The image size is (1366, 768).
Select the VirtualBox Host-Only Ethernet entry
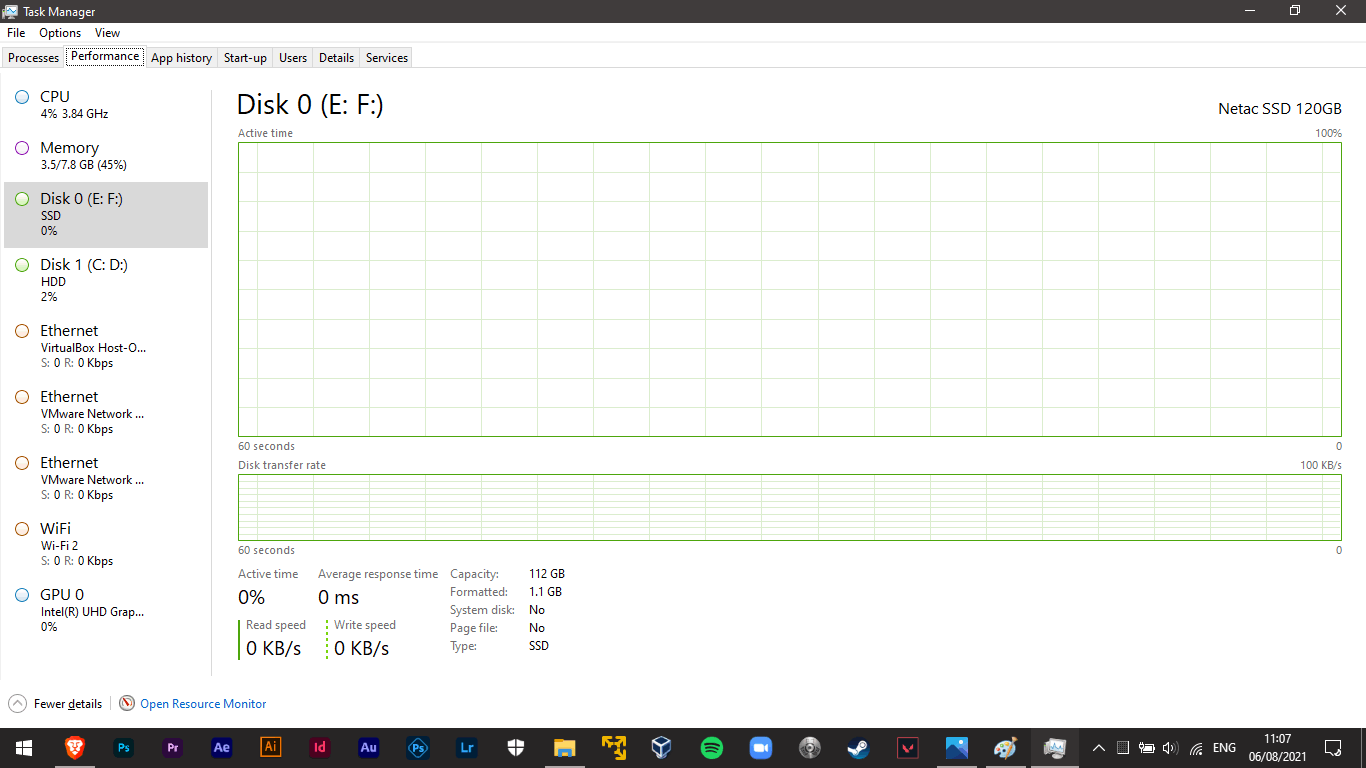tap(106, 346)
